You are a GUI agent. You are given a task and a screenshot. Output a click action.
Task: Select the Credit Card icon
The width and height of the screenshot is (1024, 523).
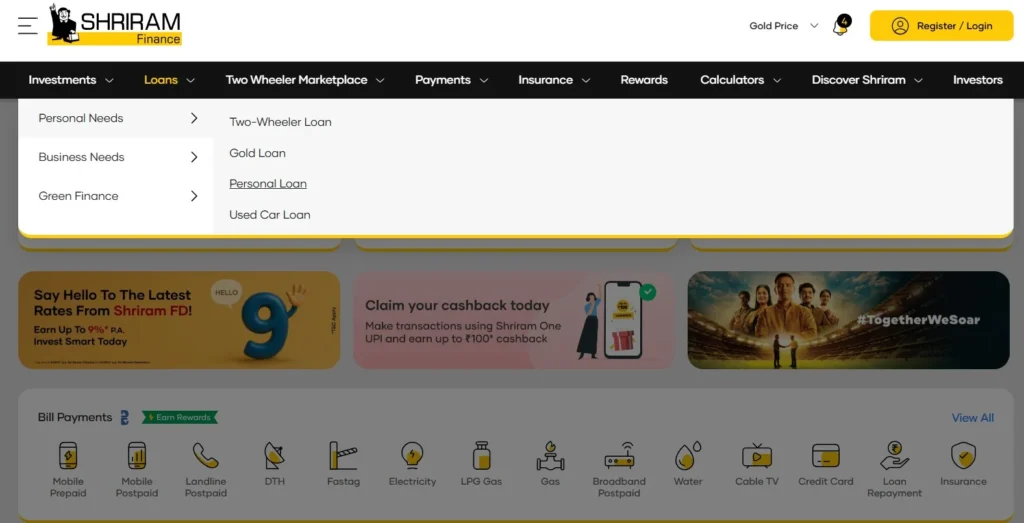[x=825, y=456]
